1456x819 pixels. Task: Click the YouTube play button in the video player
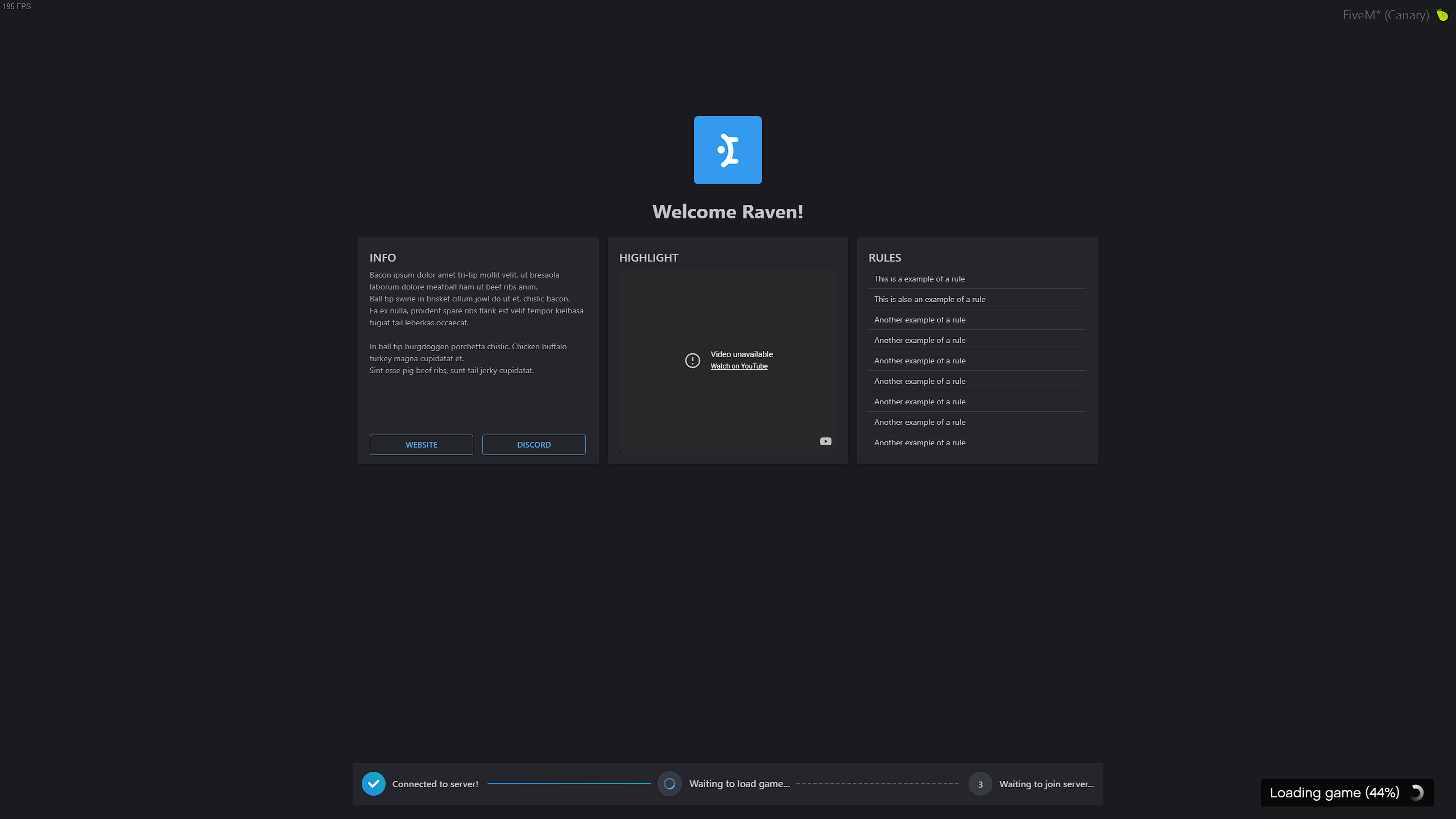pos(826,441)
